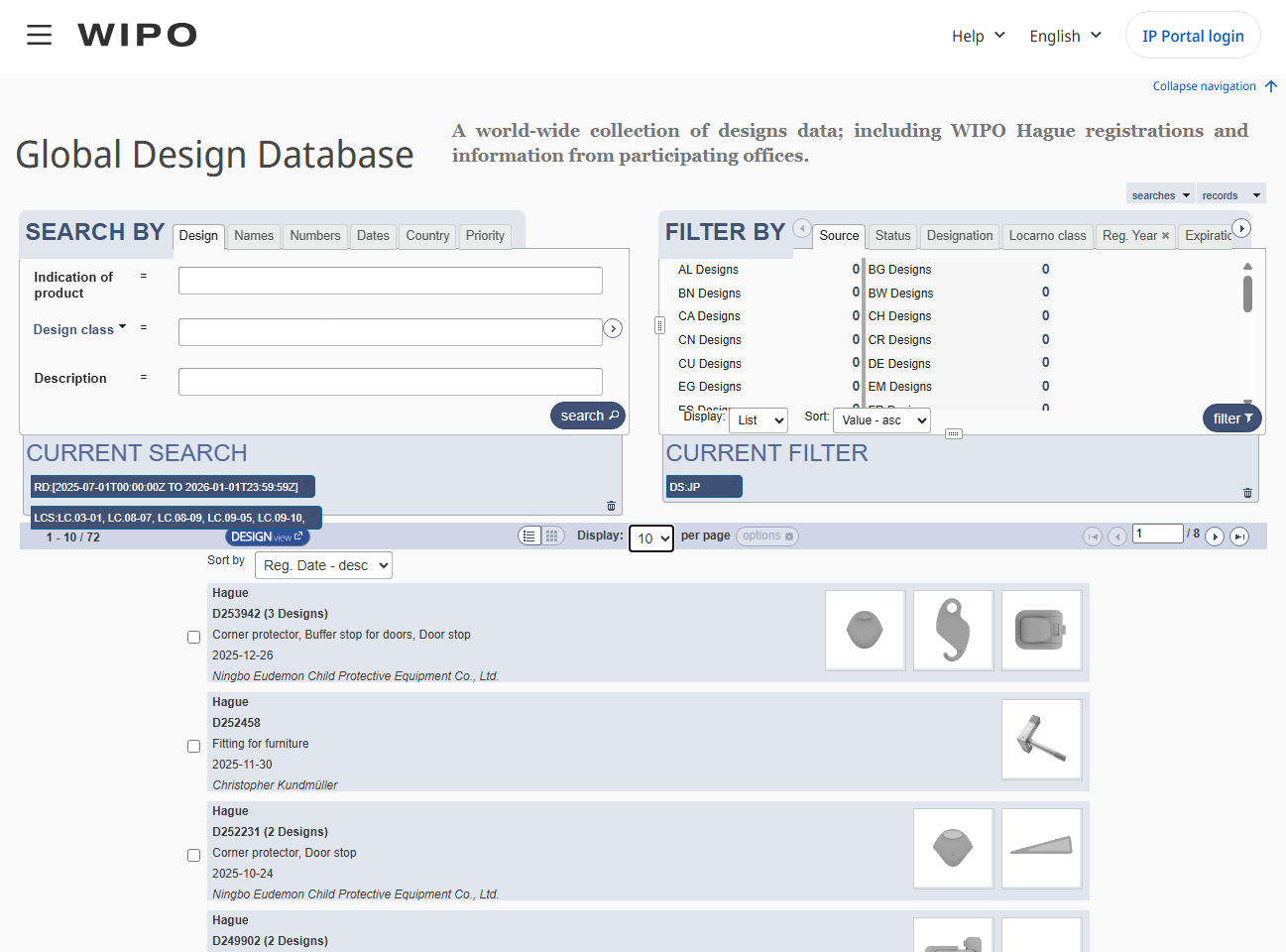Clear the current search with trash icon
This screenshot has height=952, width=1286.
click(611, 506)
